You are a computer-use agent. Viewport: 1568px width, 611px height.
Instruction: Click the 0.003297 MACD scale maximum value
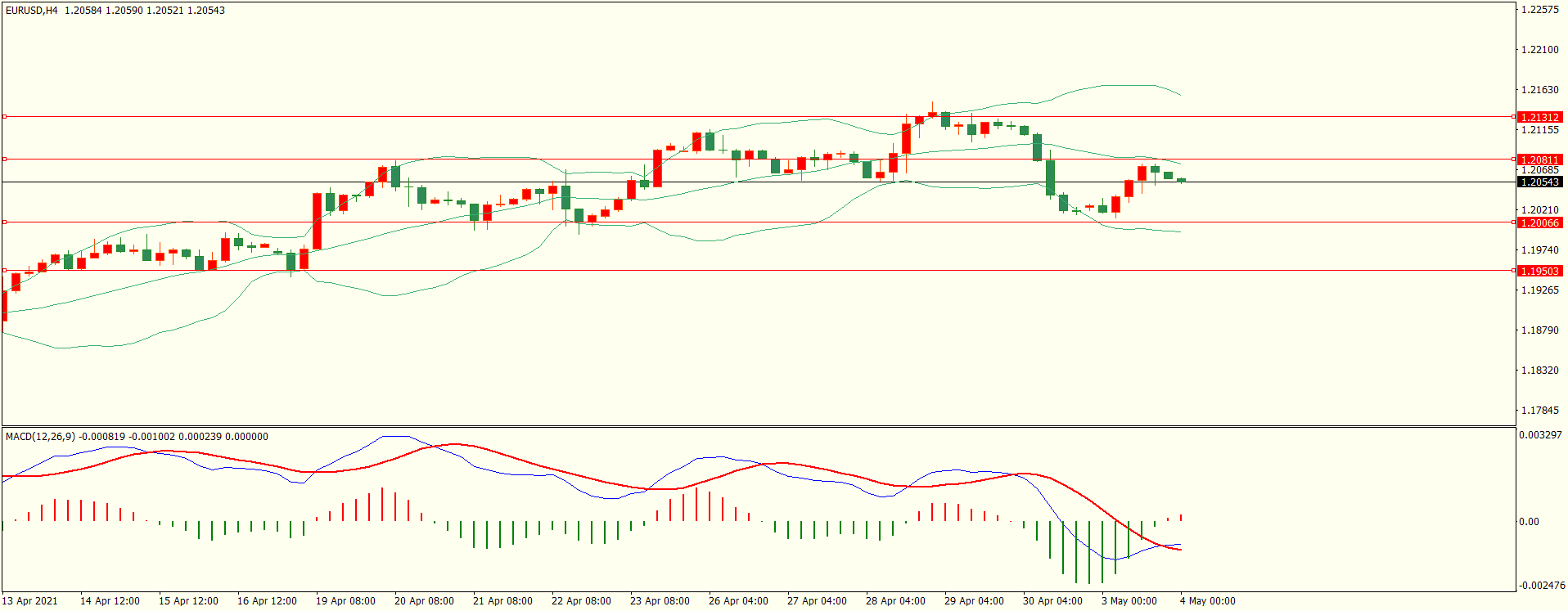click(x=1540, y=434)
